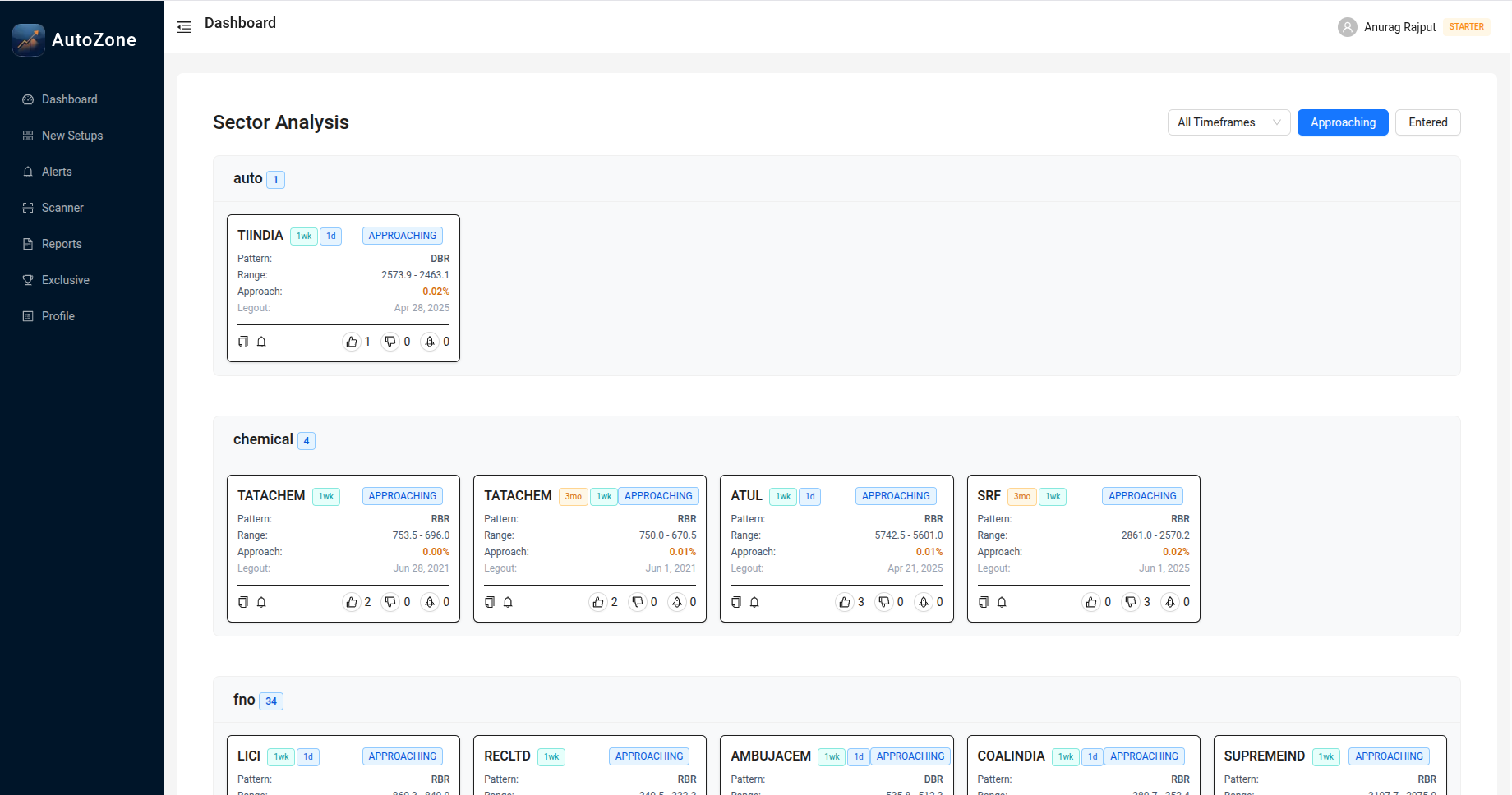Copy the SRF setup using the copy icon
1512x795 pixels.
coord(984,602)
